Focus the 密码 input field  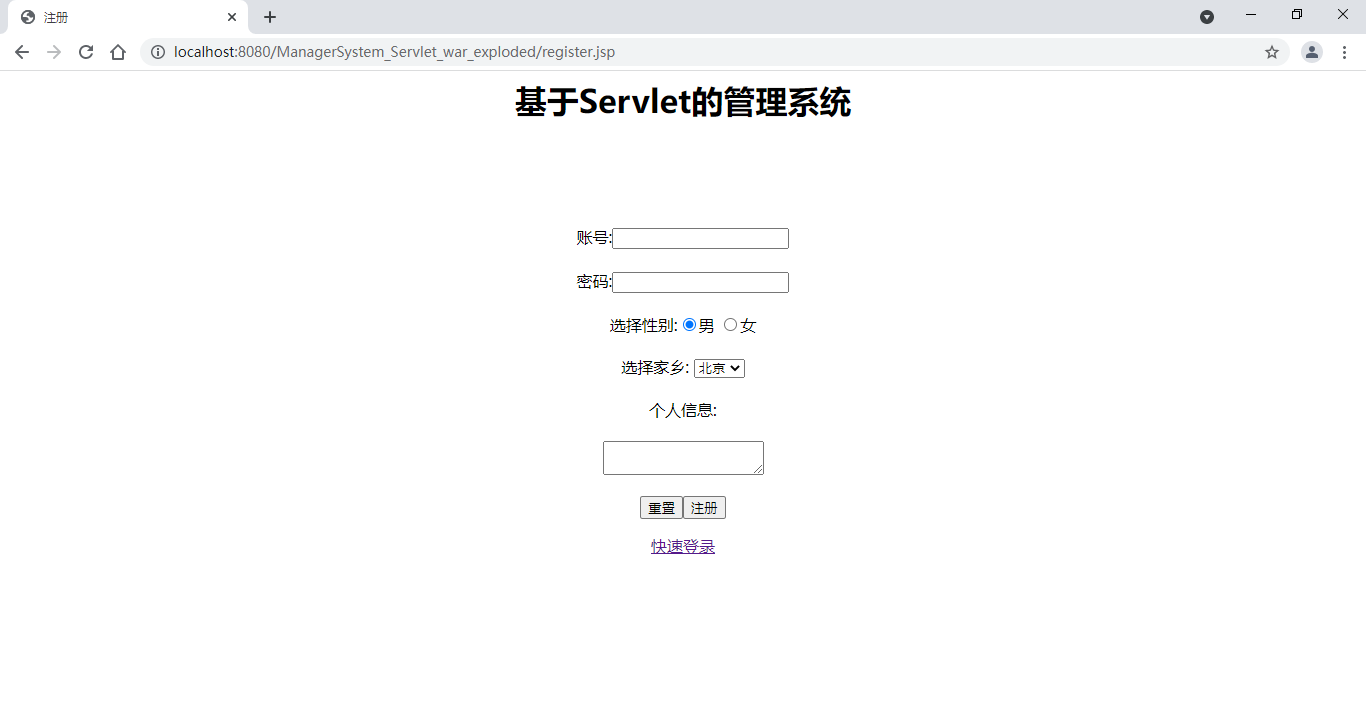pos(700,282)
